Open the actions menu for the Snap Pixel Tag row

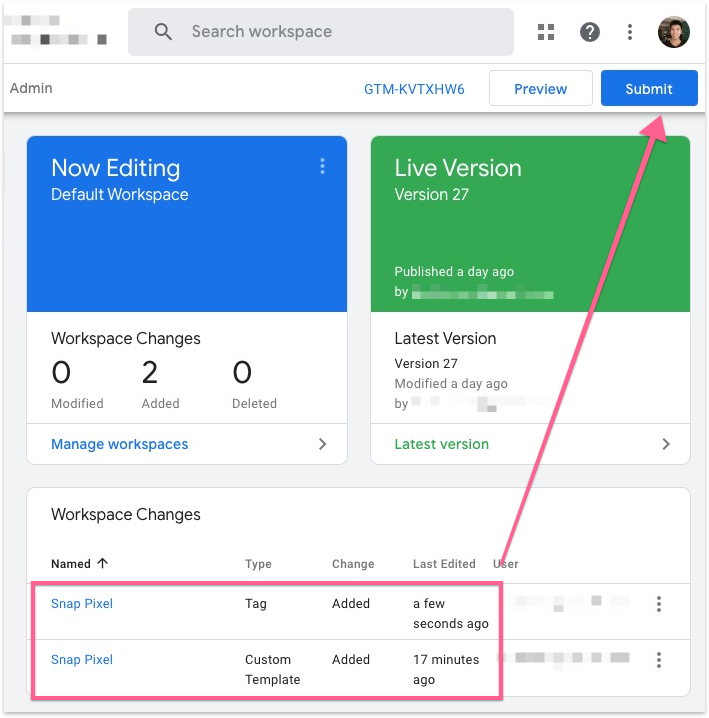pos(658,604)
